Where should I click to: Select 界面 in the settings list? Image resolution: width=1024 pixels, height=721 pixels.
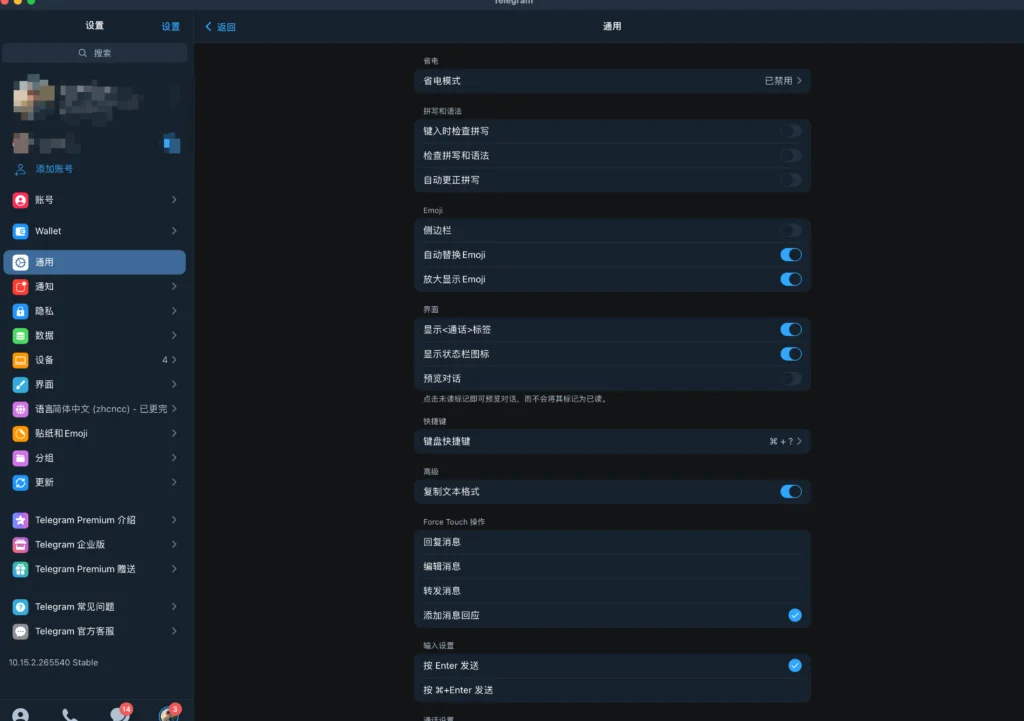click(x=95, y=385)
